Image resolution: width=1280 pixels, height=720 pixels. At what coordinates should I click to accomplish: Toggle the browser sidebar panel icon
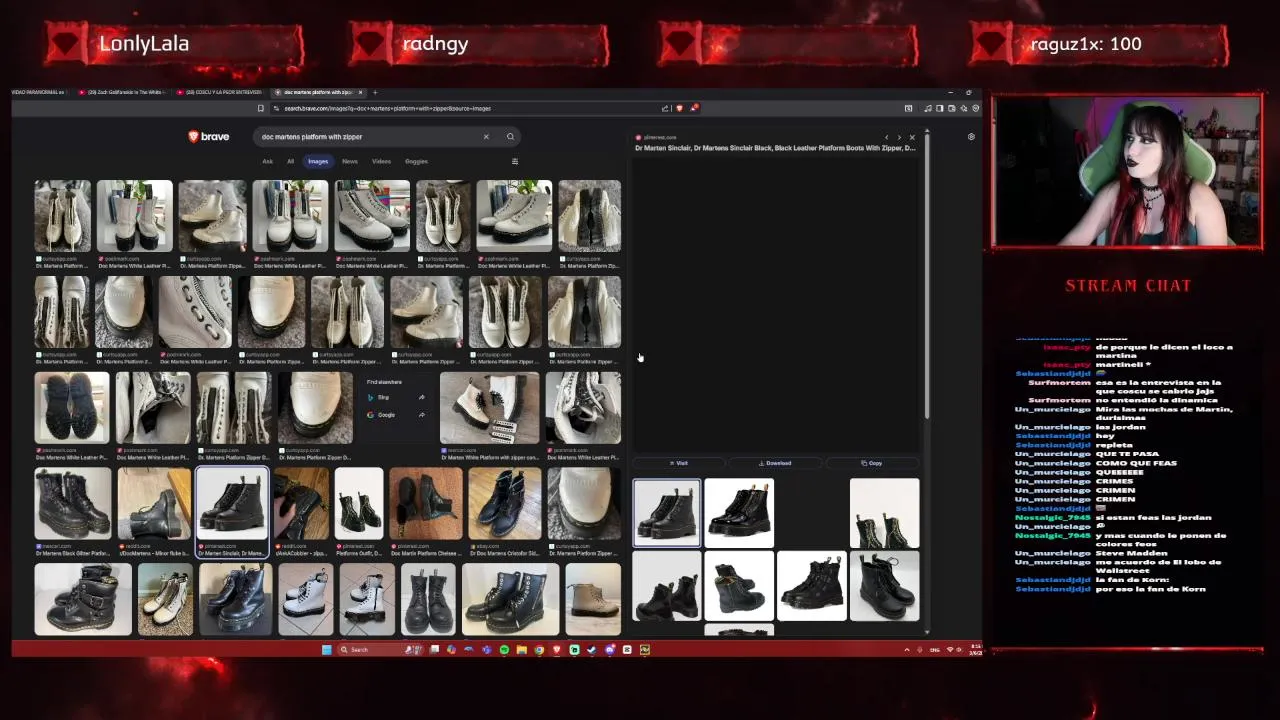(x=940, y=108)
